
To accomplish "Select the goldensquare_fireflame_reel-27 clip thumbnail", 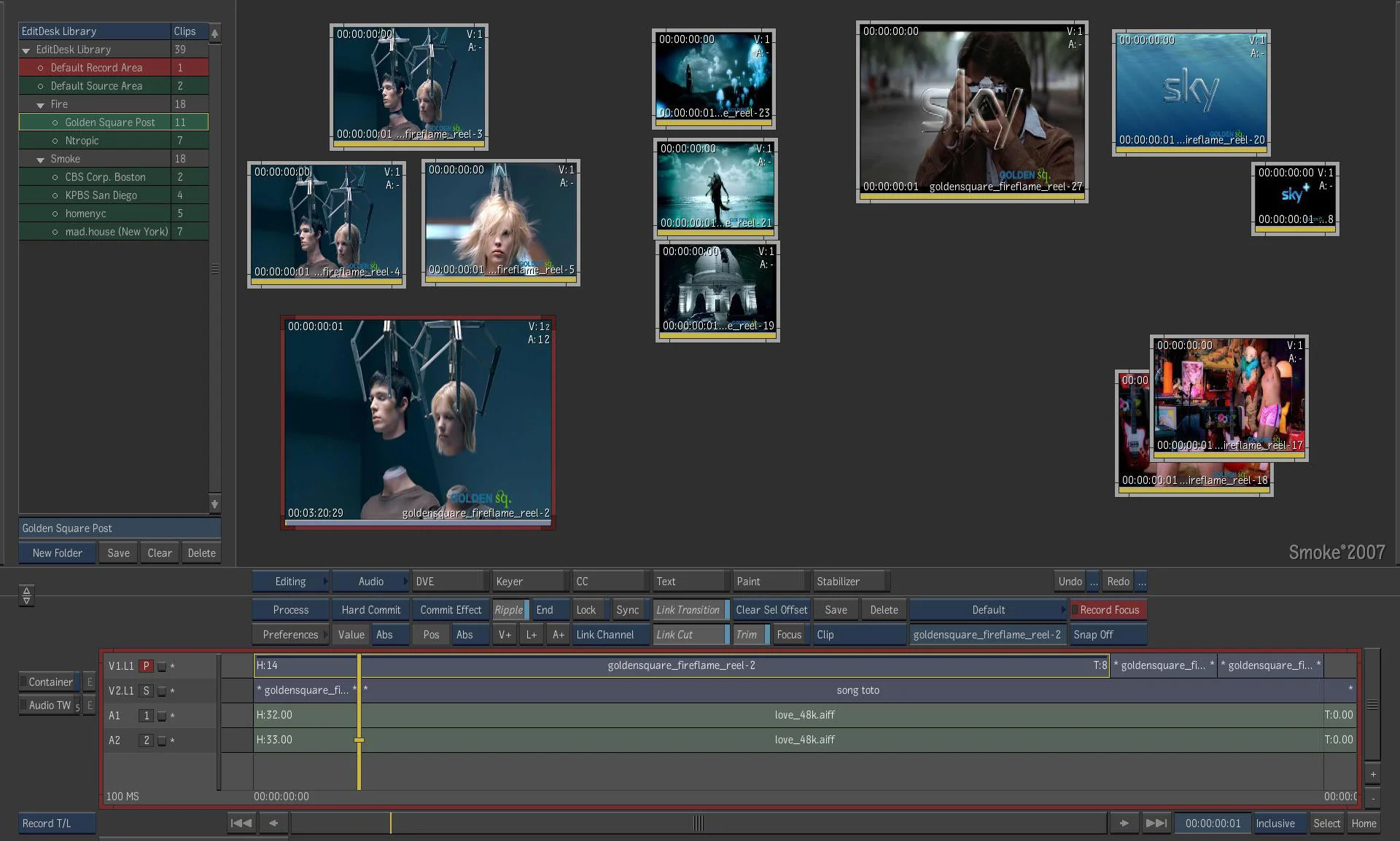I will [971, 111].
